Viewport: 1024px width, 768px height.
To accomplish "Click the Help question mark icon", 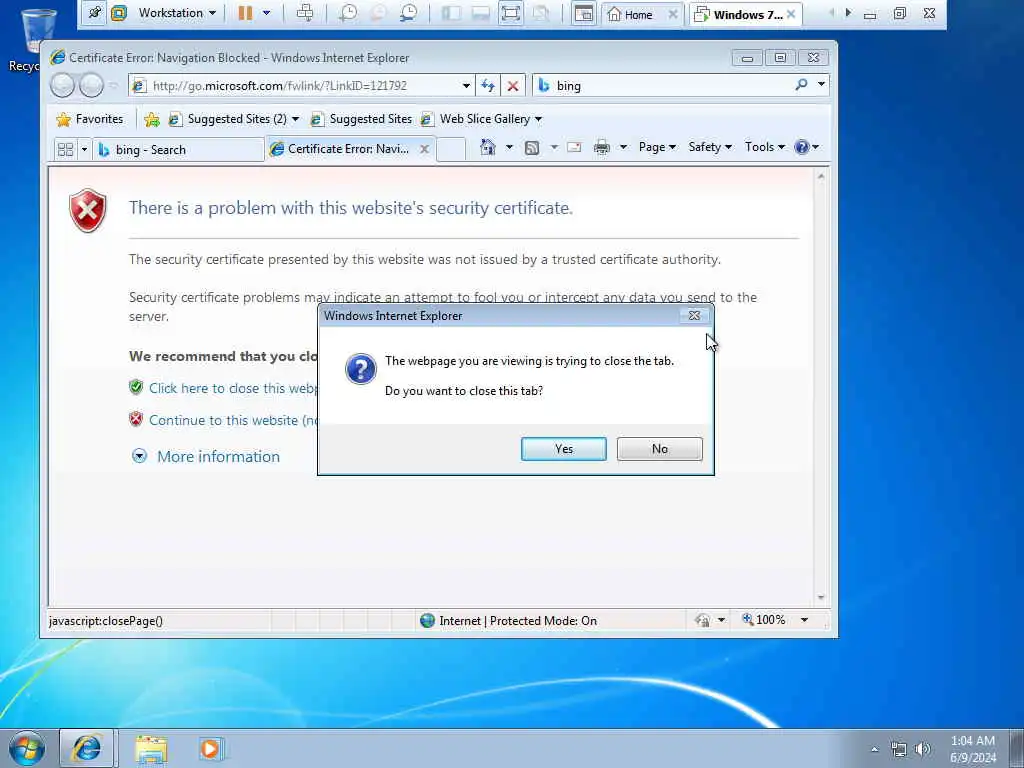I will pyautogui.click(x=802, y=147).
